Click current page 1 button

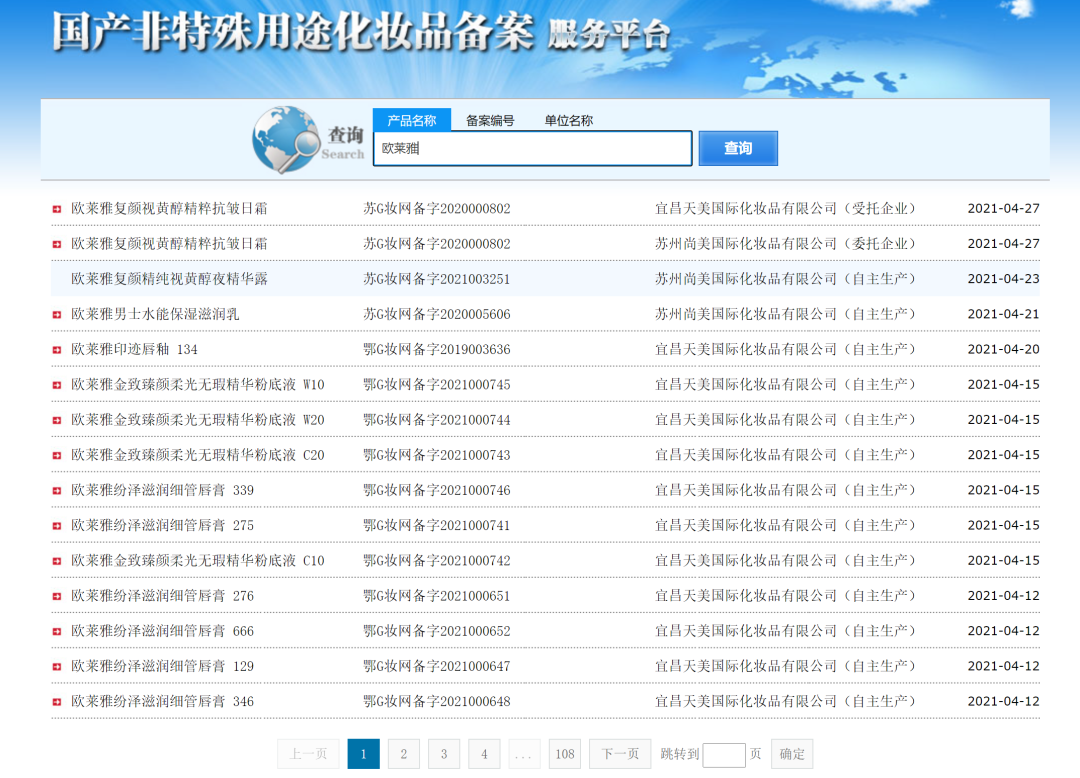tap(364, 754)
